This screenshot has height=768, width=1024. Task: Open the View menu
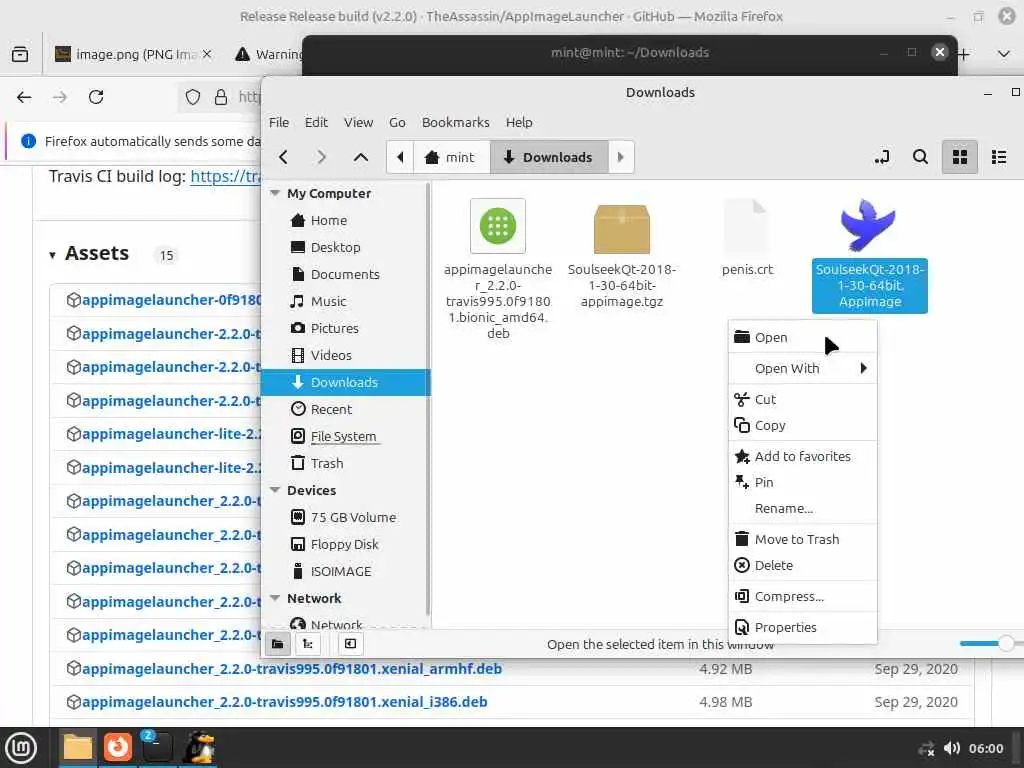point(359,122)
